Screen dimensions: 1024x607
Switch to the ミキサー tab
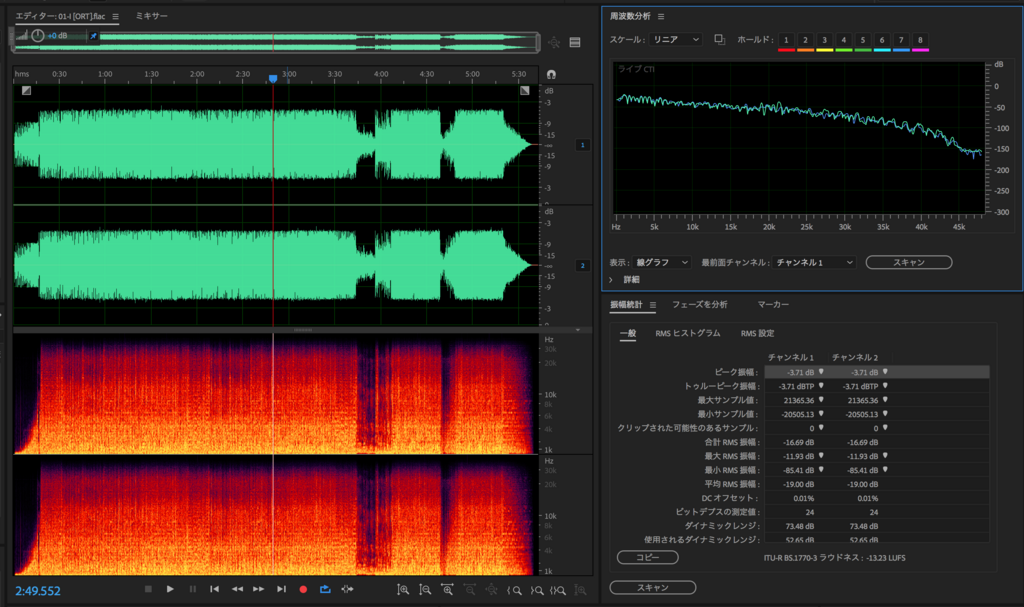click(x=152, y=16)
